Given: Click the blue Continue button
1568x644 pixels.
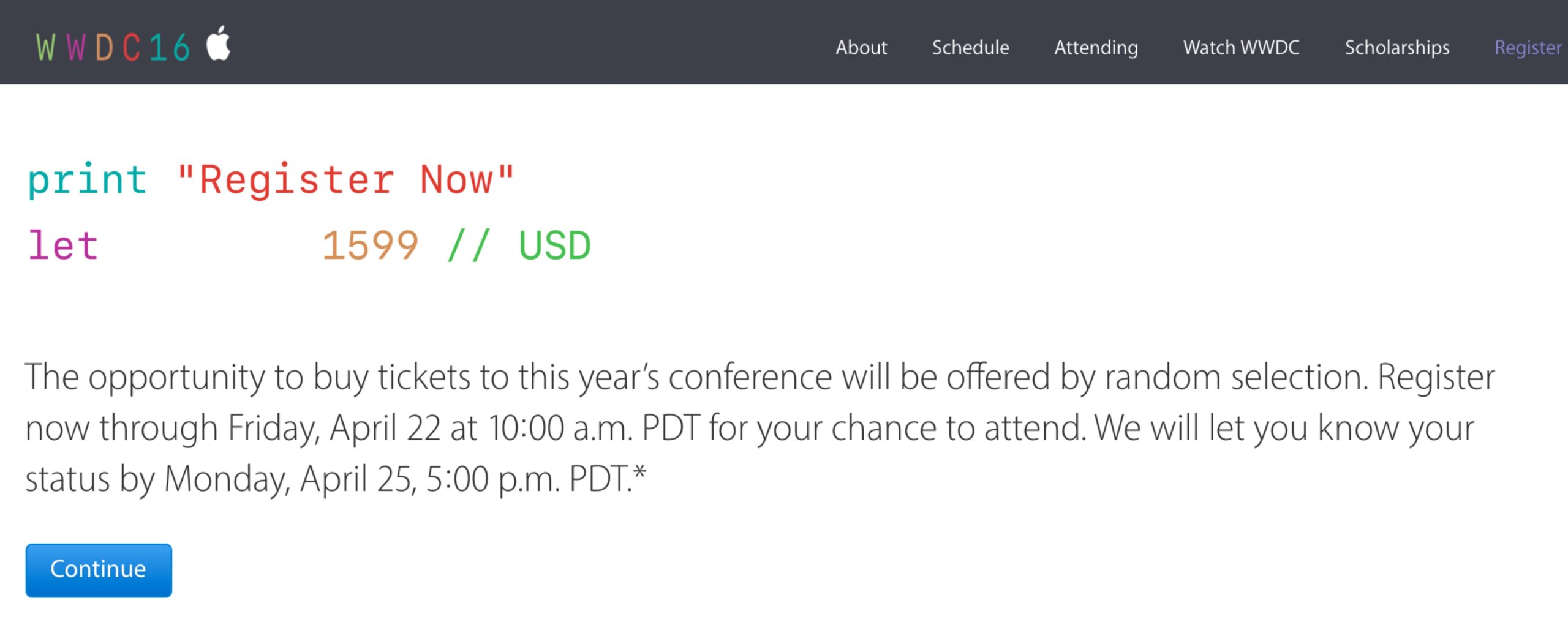Looking at the screenshot, I should (x=99, y=570).
